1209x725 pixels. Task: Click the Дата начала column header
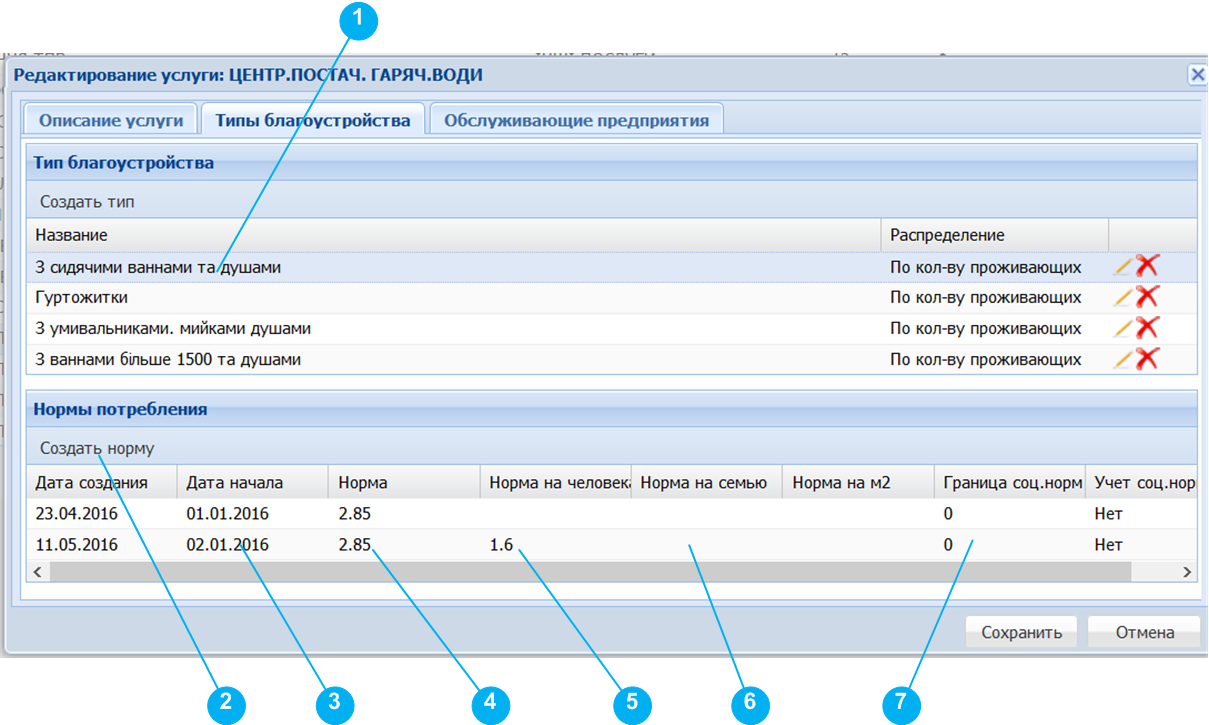click(x=252, y=482)
